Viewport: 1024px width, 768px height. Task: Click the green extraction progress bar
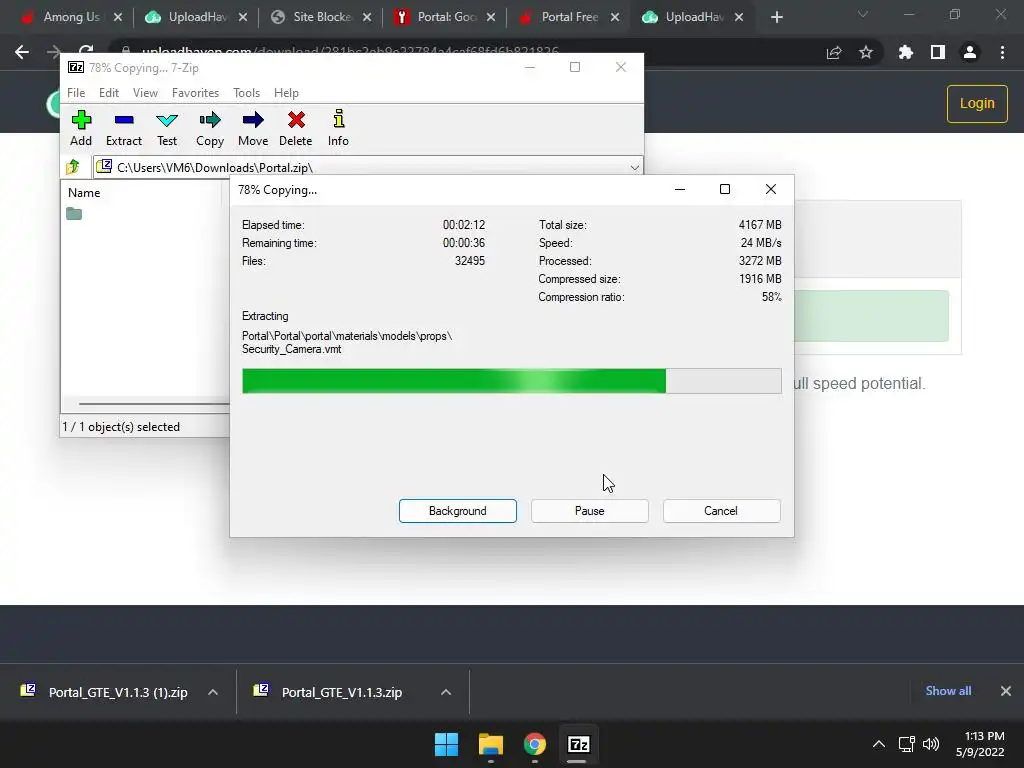coord(511,381)
